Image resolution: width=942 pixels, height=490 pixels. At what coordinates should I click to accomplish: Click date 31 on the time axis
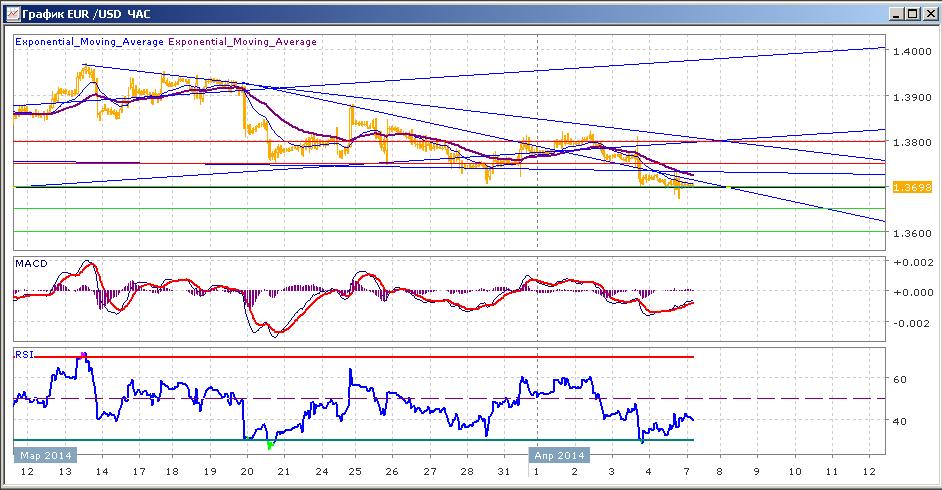click(x=503, y=472)
